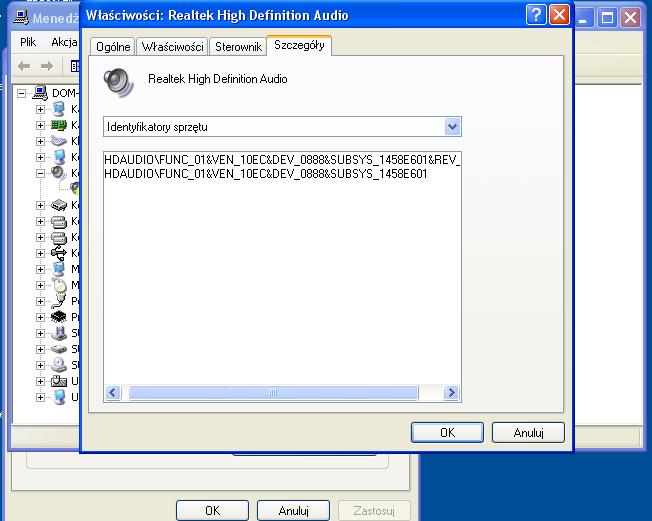Click the horizontal scrollbar thumb
652x521 pixels.
click(273, 393)
